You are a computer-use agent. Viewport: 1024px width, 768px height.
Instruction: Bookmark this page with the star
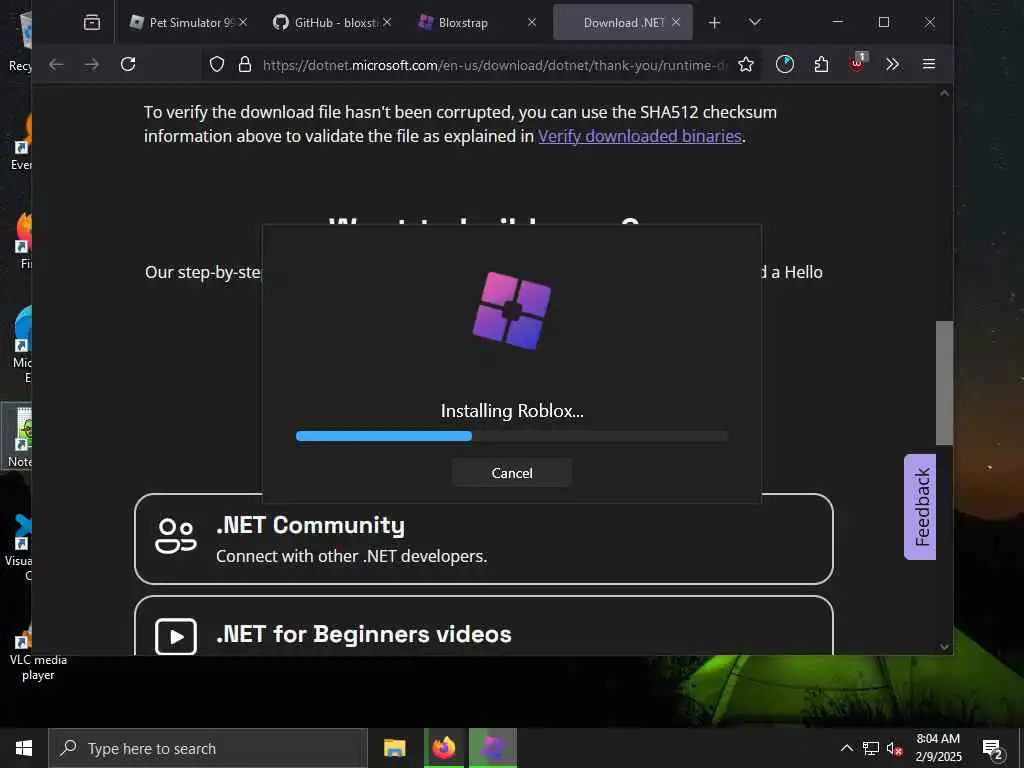pos(746,64)
